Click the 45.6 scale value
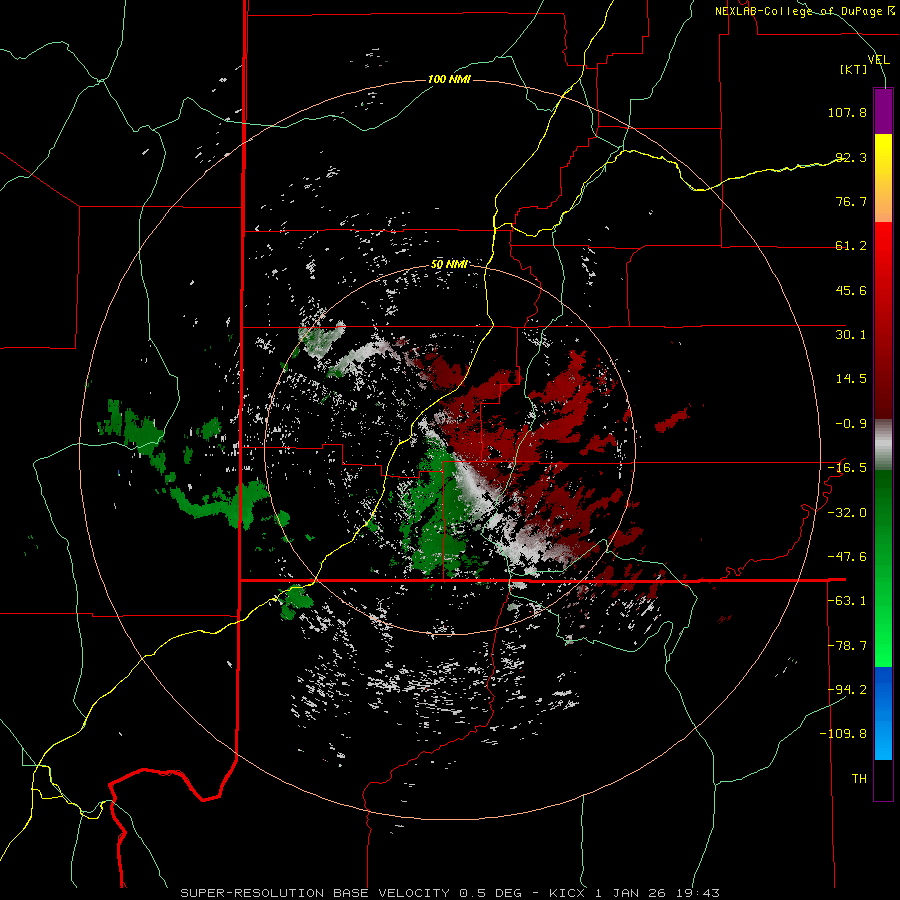The height and width of the screenshot is (900, 900). pyautogui.click(x=851, y=290)
